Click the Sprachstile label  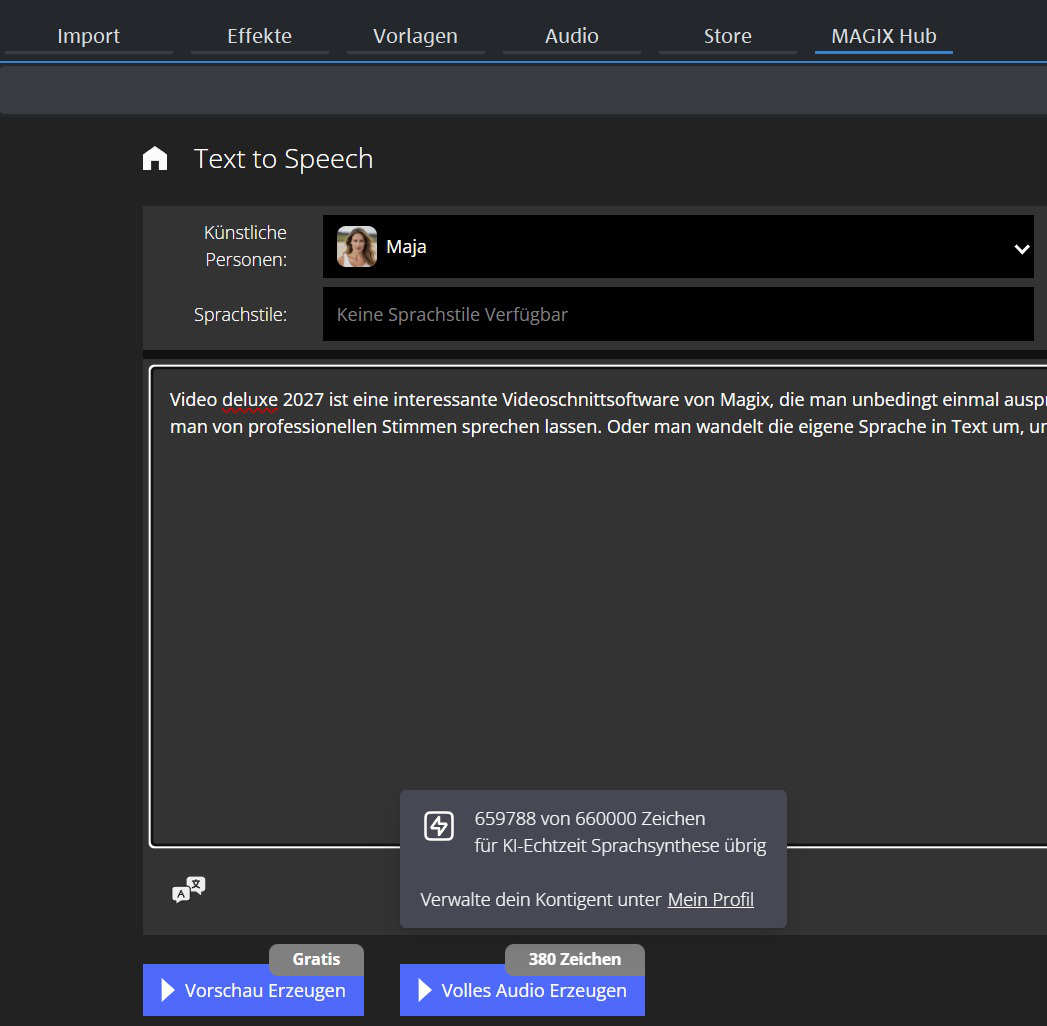pyautogui.click(x=240, y=314)
